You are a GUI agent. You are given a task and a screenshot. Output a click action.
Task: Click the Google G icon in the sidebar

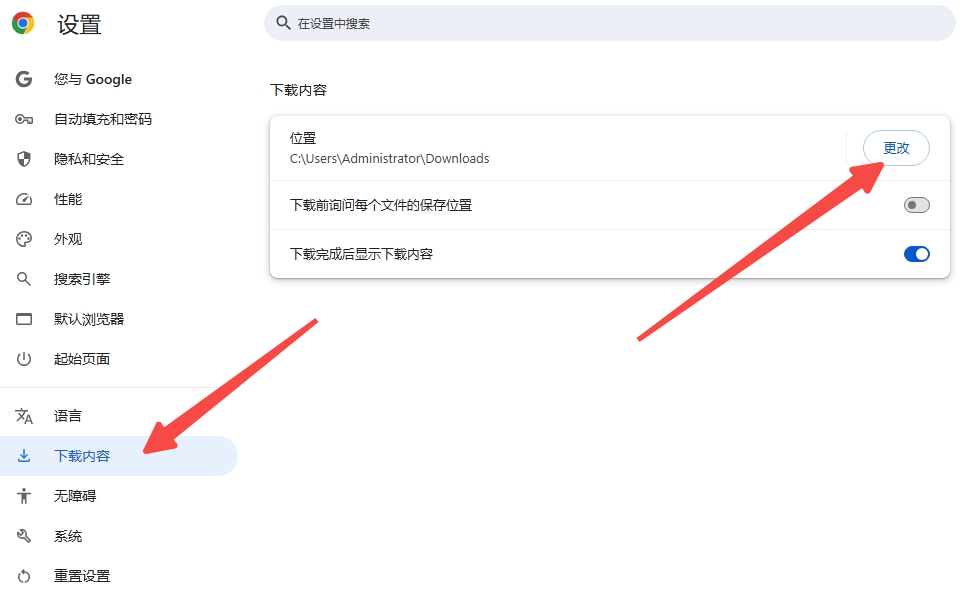point(24,79)
